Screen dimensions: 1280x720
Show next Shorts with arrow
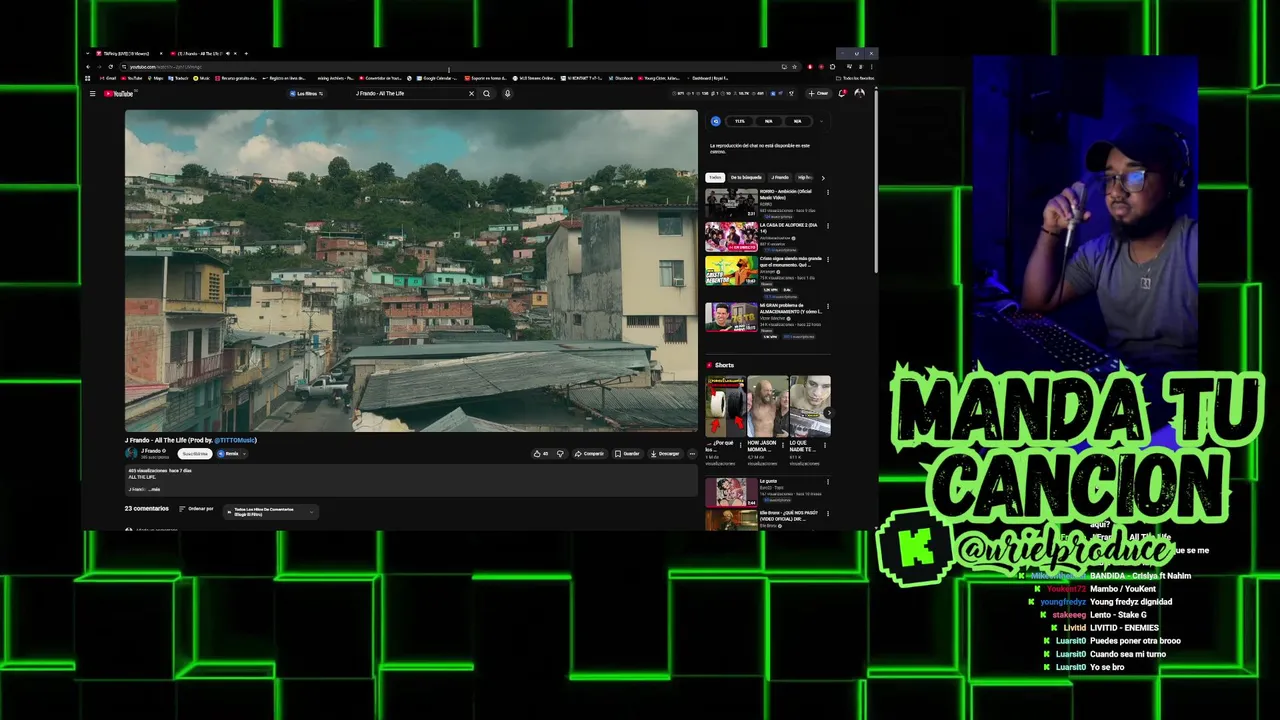point(827,412)
